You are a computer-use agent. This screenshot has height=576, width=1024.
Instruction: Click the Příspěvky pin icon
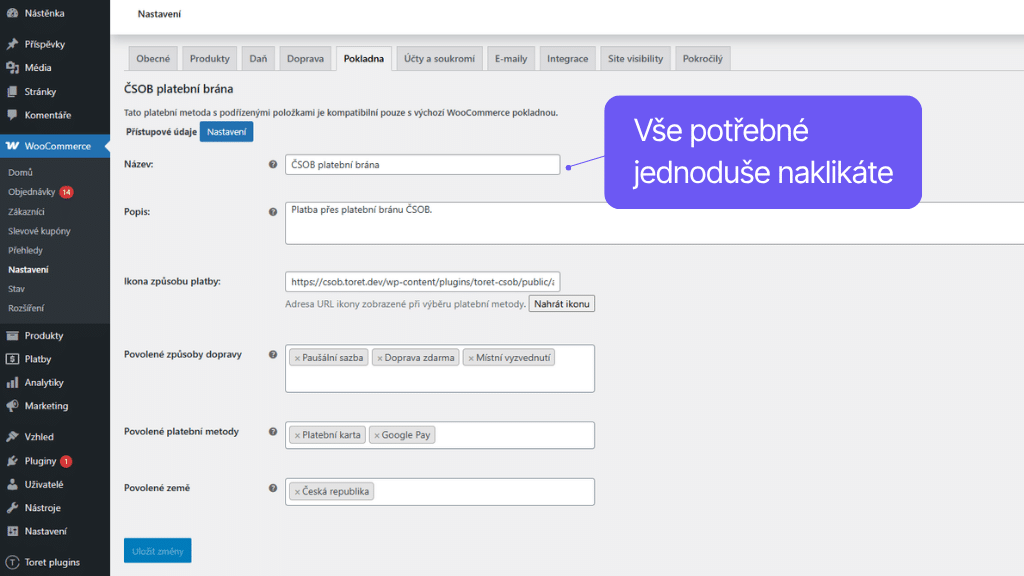12,44
